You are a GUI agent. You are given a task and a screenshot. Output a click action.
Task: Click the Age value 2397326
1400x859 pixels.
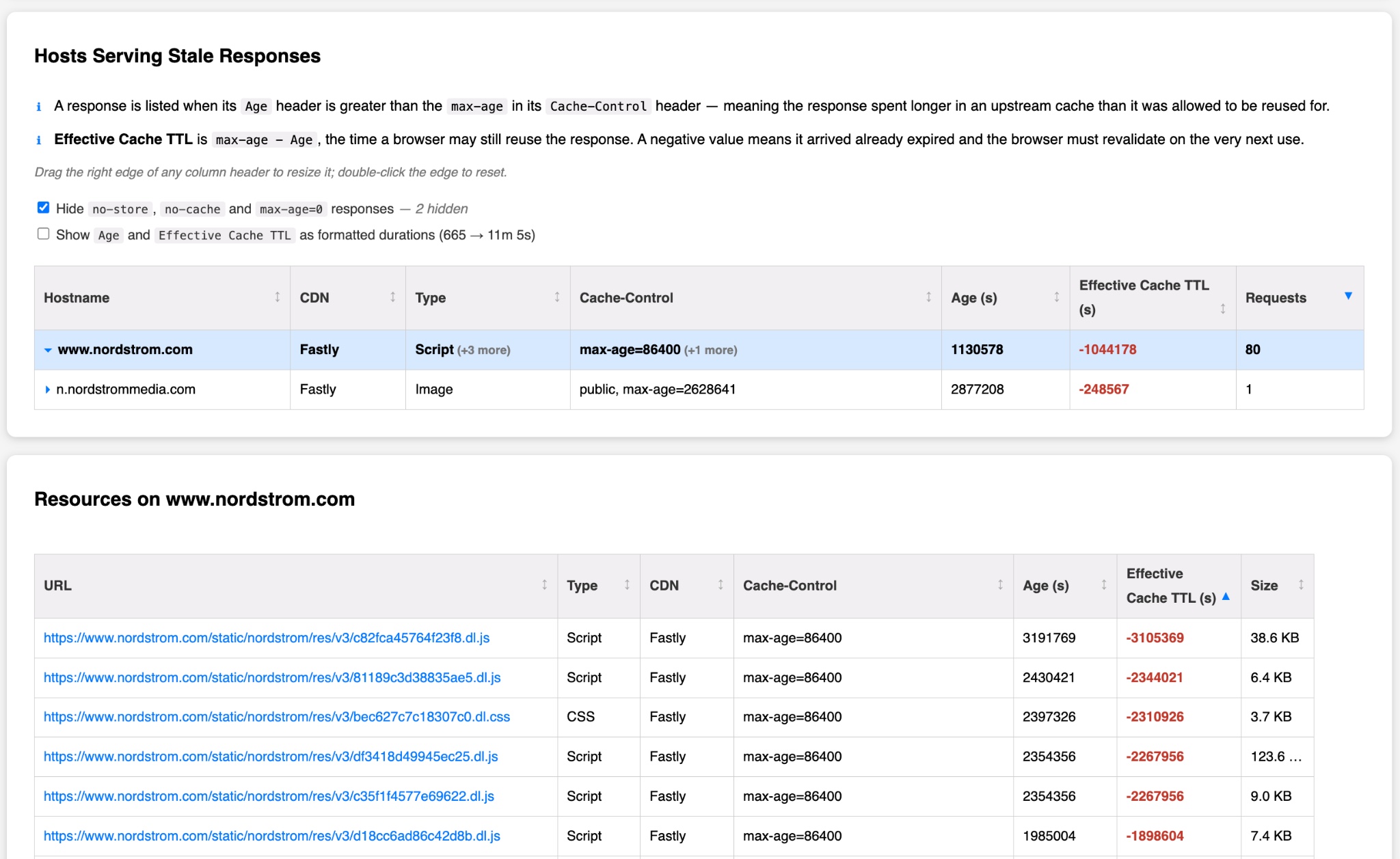click(x=1049, y=717)
